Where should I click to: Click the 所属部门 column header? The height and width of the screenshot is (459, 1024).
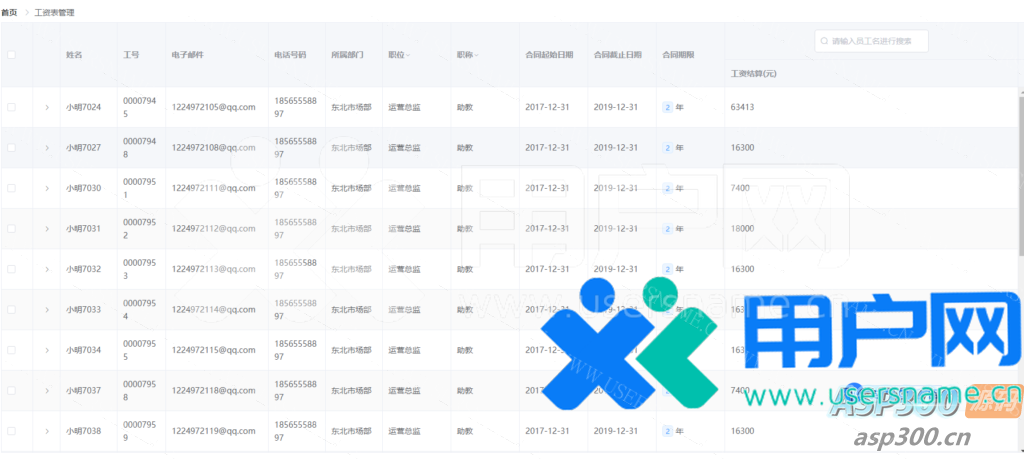point(347,55)
